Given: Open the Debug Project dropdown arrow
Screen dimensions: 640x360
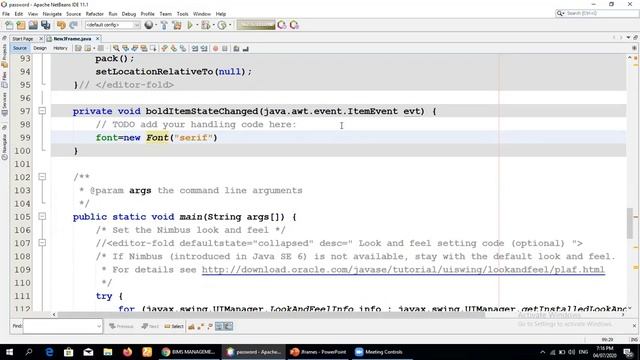Looking at the screenshot, I should pyautogui.click(x=213, y=25).
